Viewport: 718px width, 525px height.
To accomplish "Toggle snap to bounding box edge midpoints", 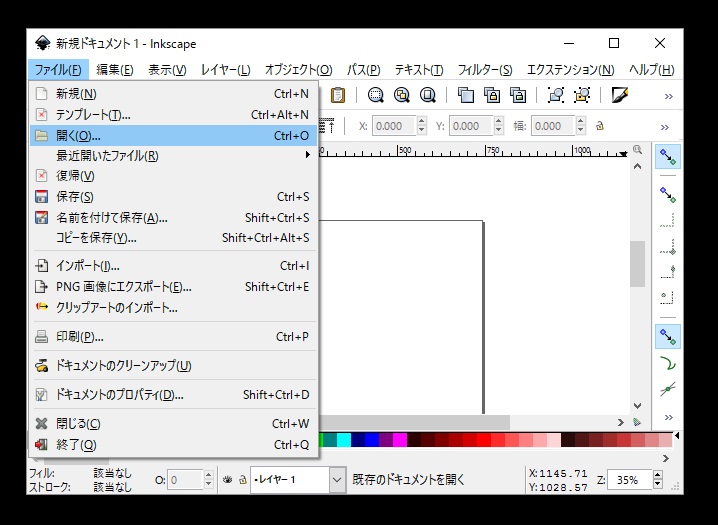I will [668, 271].
